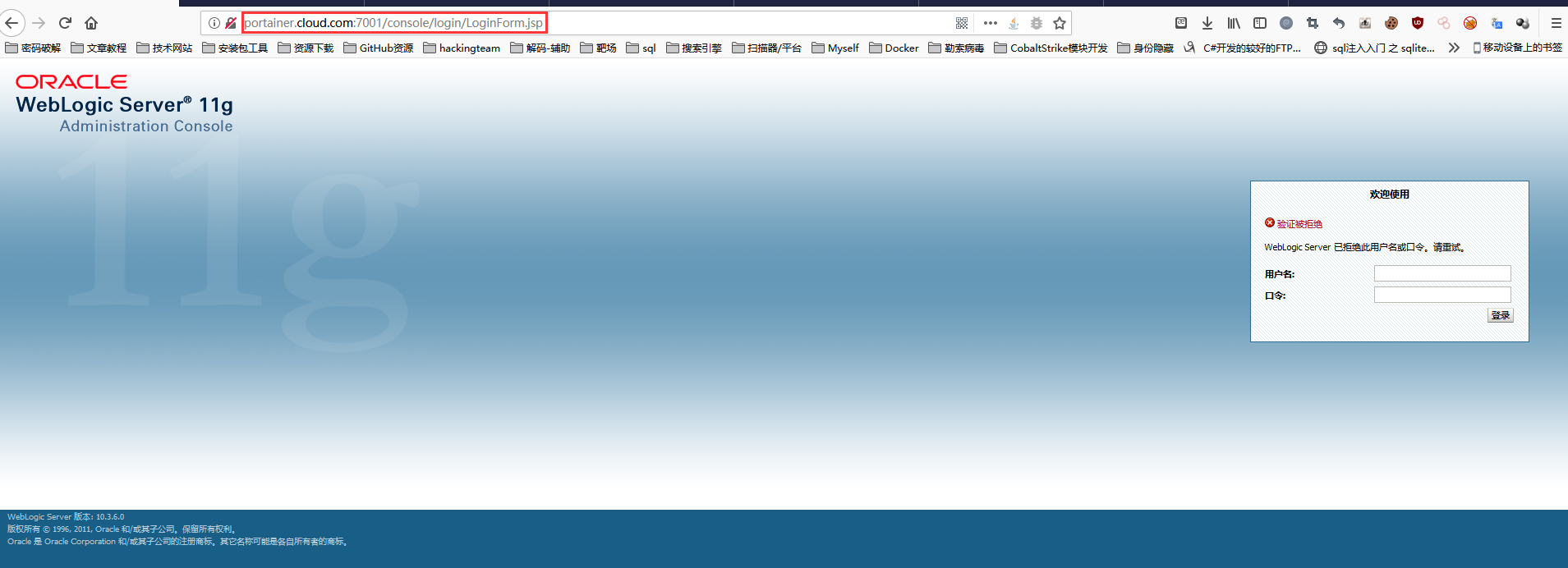This screenshot has width=1568, height=568.
Task: Open the 资源下载 bookmark folder
Action: coord(306,48)
